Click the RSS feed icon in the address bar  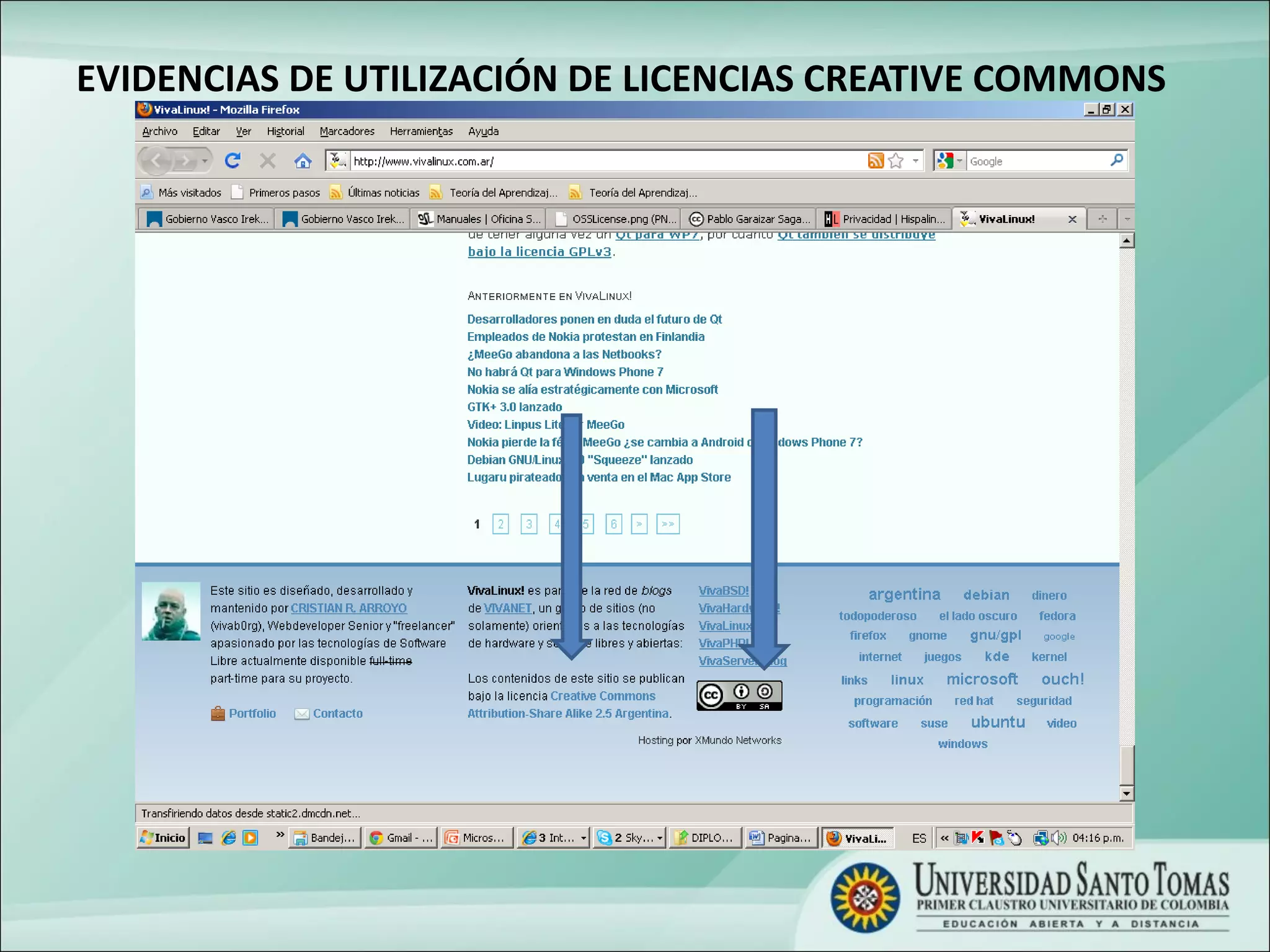[x=876, y=160]
